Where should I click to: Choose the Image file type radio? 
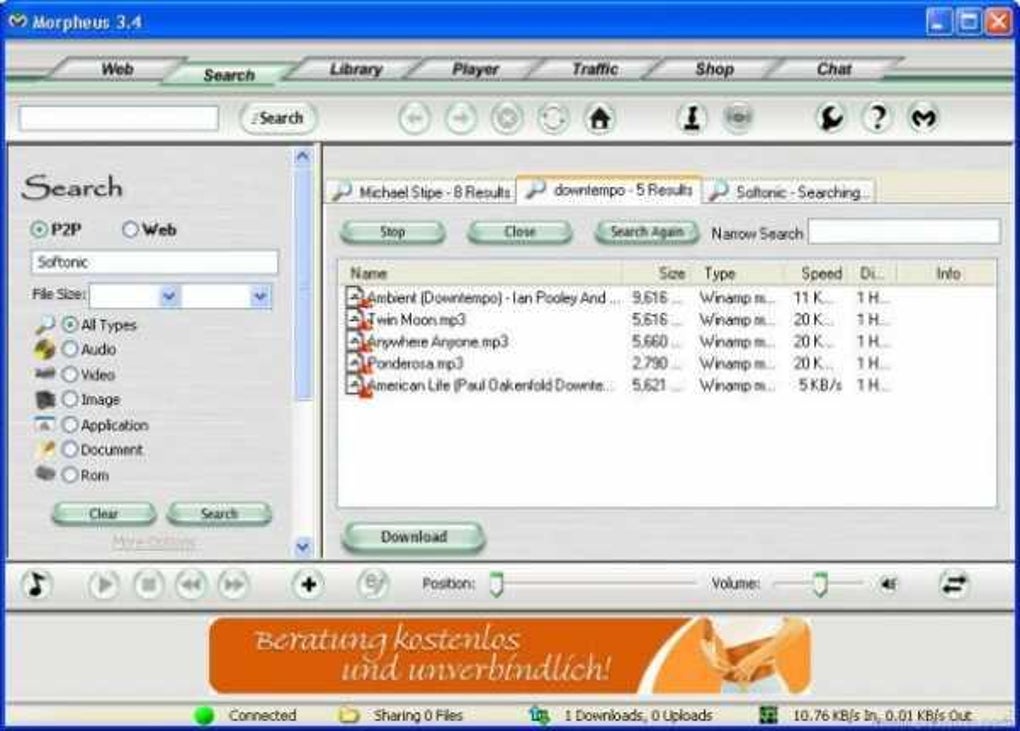point(70,399)
